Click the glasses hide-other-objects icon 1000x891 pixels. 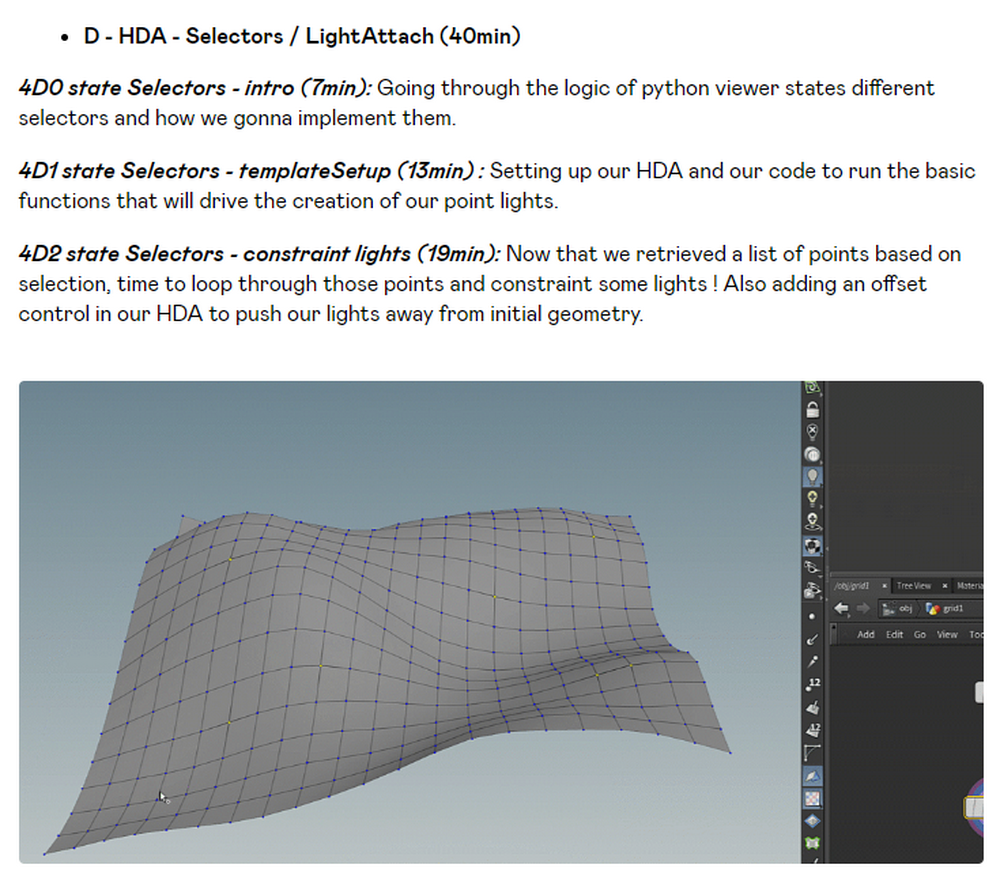tap(812, 568)
